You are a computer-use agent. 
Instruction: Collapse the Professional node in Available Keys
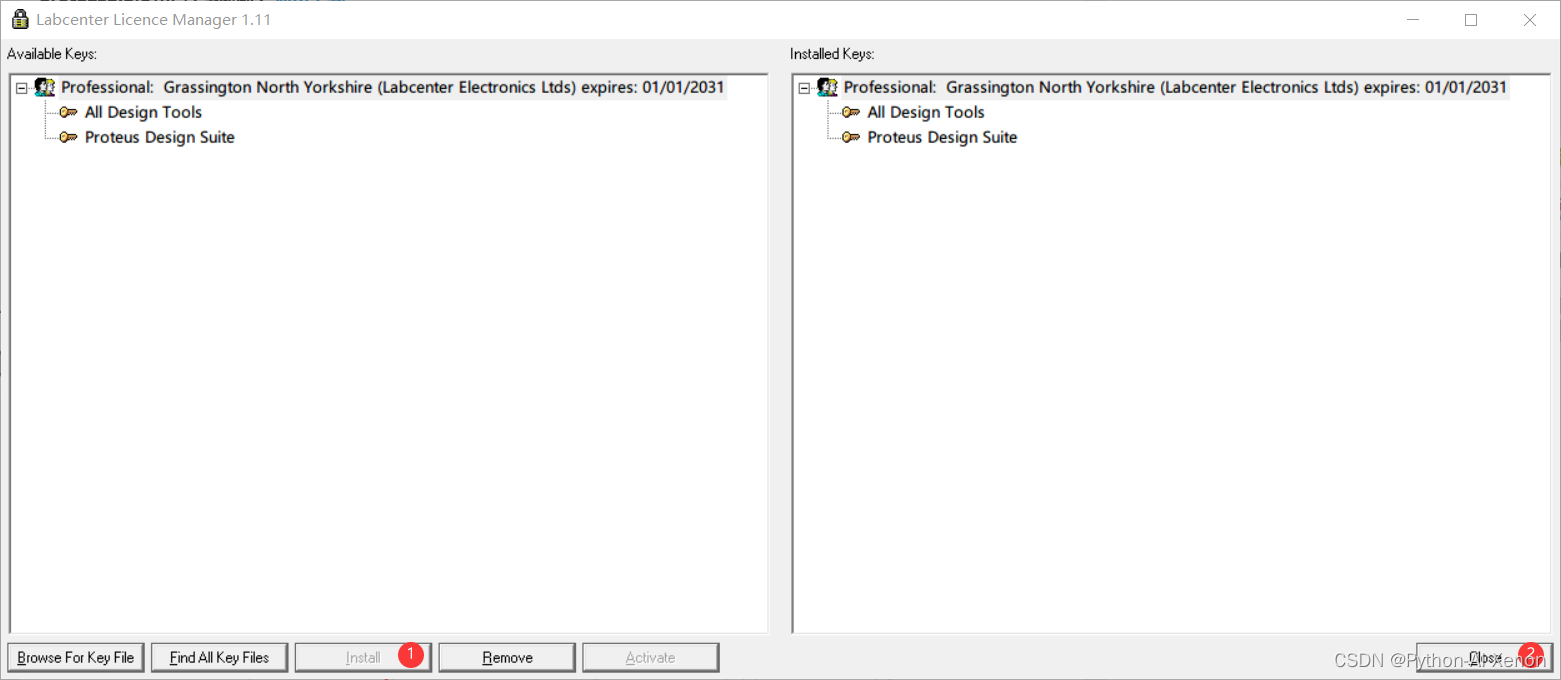21,88
